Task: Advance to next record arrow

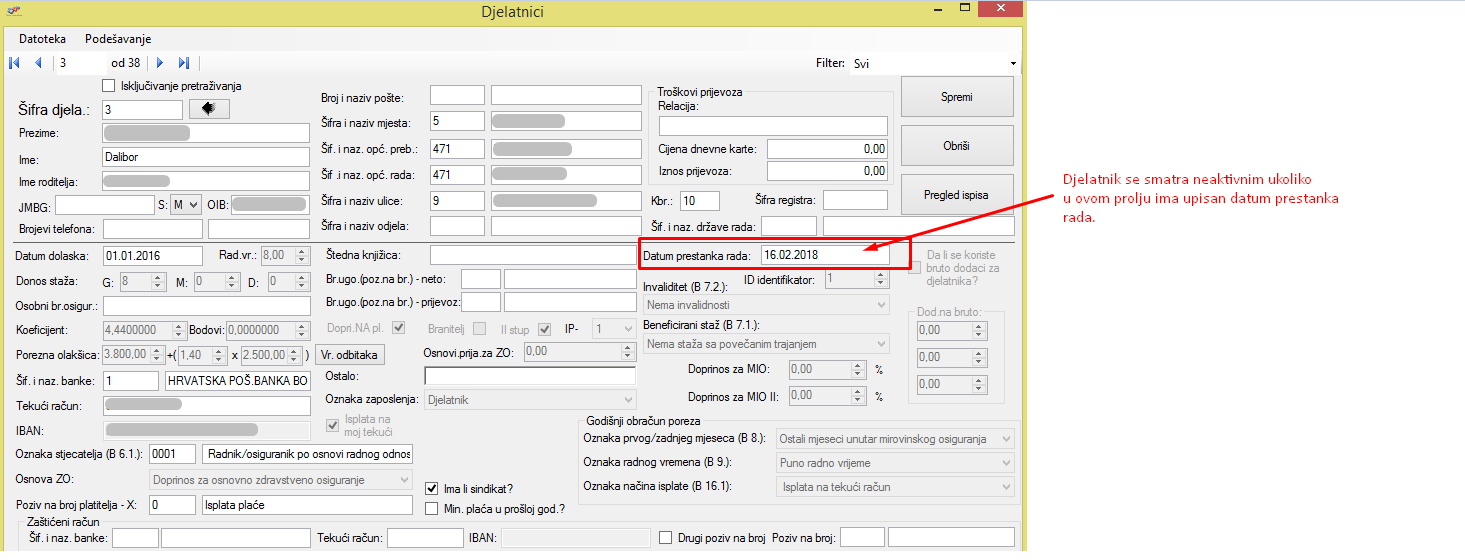Action: click(x=160, y=63)
